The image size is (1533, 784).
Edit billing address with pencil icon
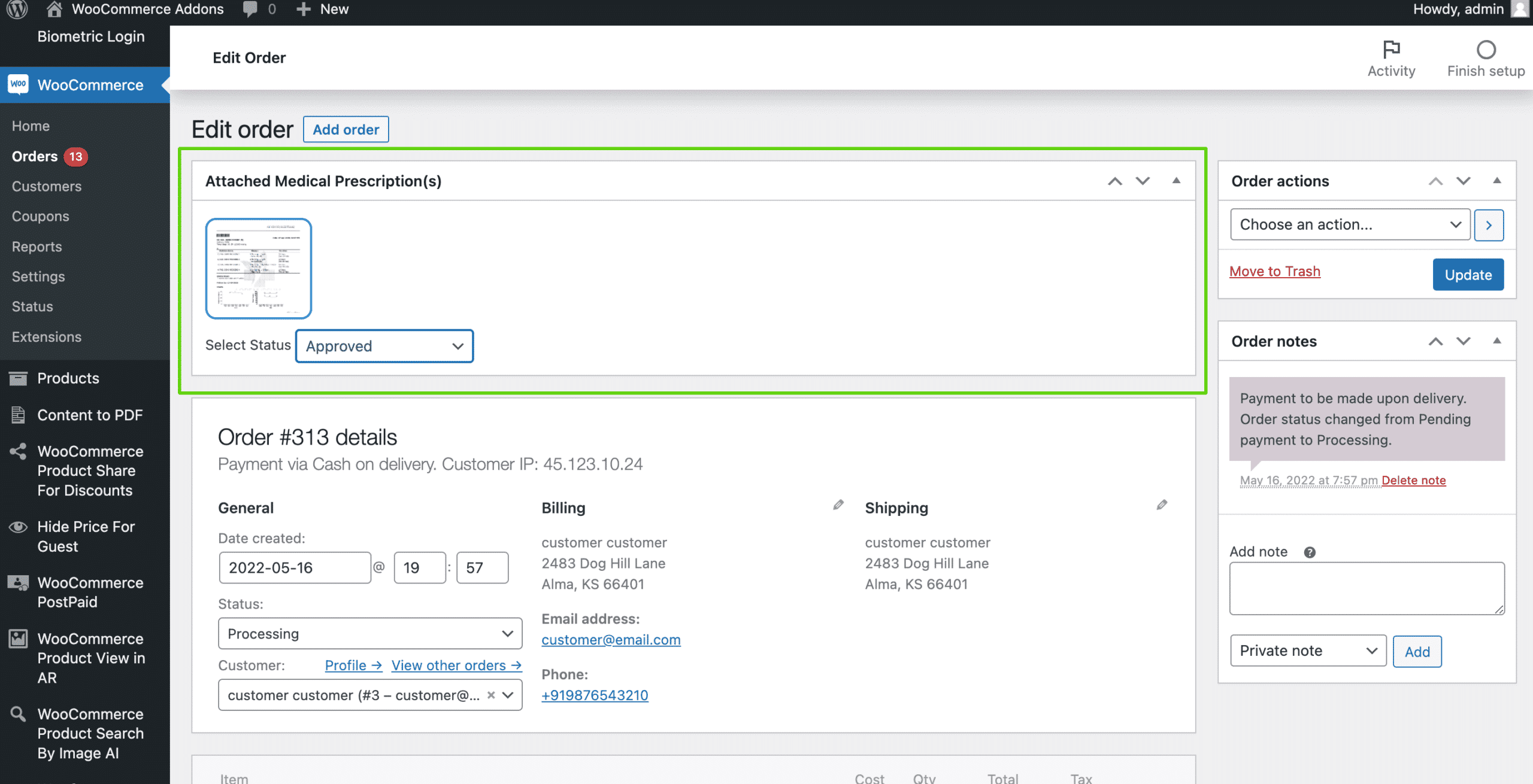838,505
